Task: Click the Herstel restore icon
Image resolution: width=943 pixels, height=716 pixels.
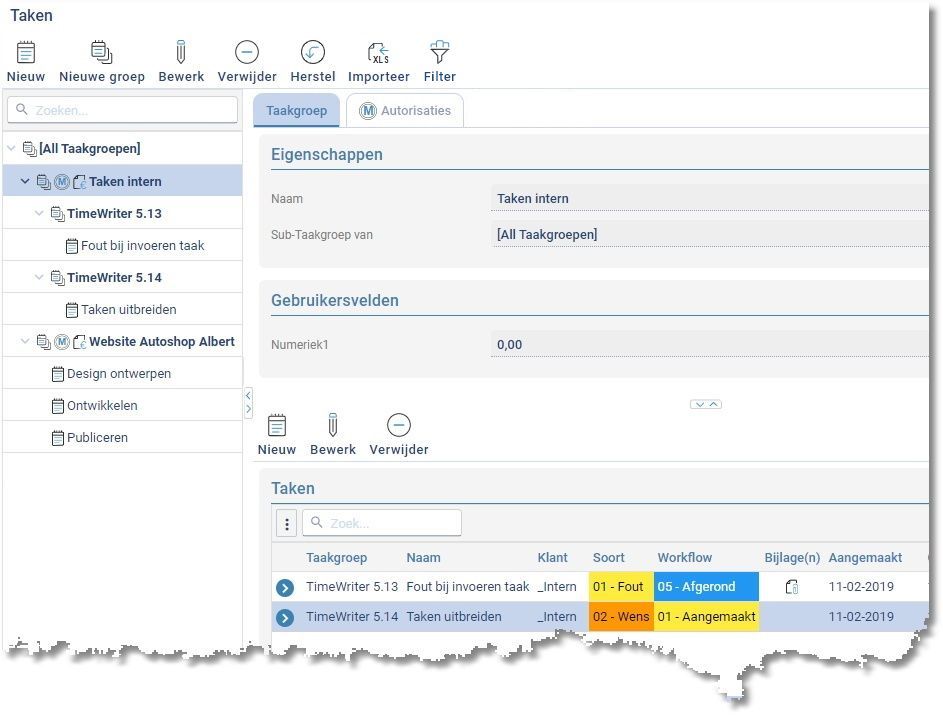Action: click(x=313, y=54)
